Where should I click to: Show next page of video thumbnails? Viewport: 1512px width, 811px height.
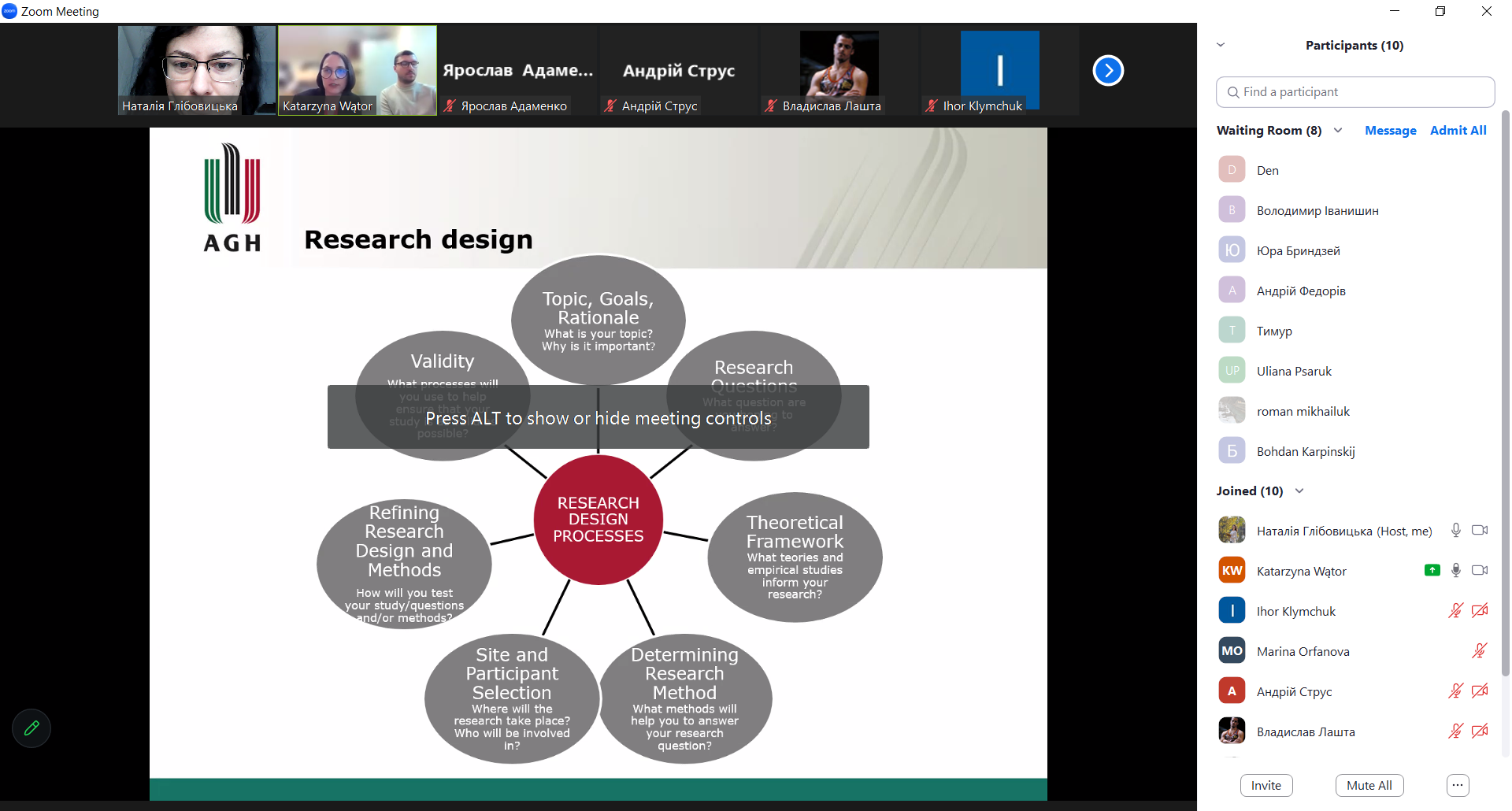pos(1107,71)
